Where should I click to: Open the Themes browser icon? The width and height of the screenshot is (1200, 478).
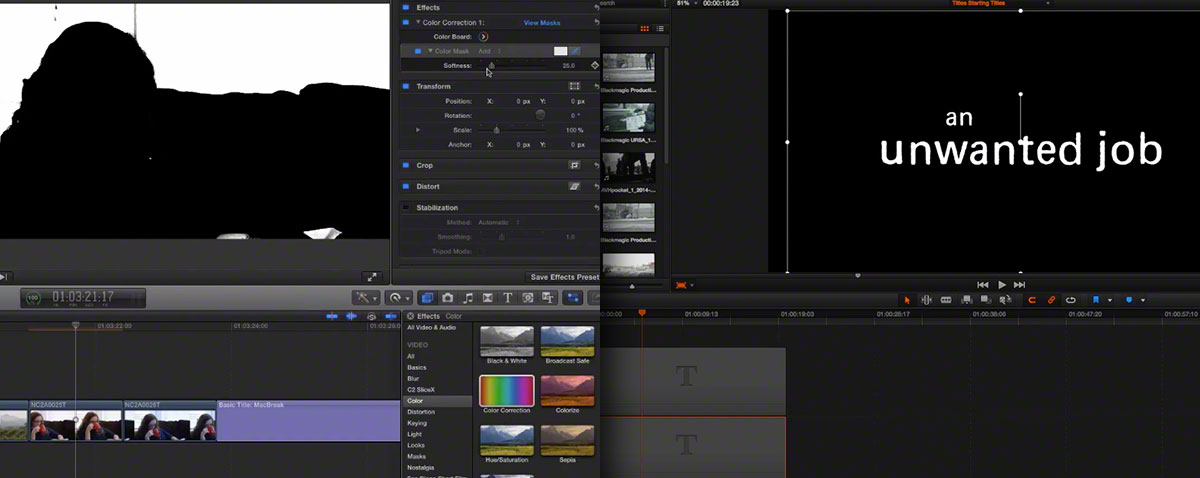click(x=548, y=297)
